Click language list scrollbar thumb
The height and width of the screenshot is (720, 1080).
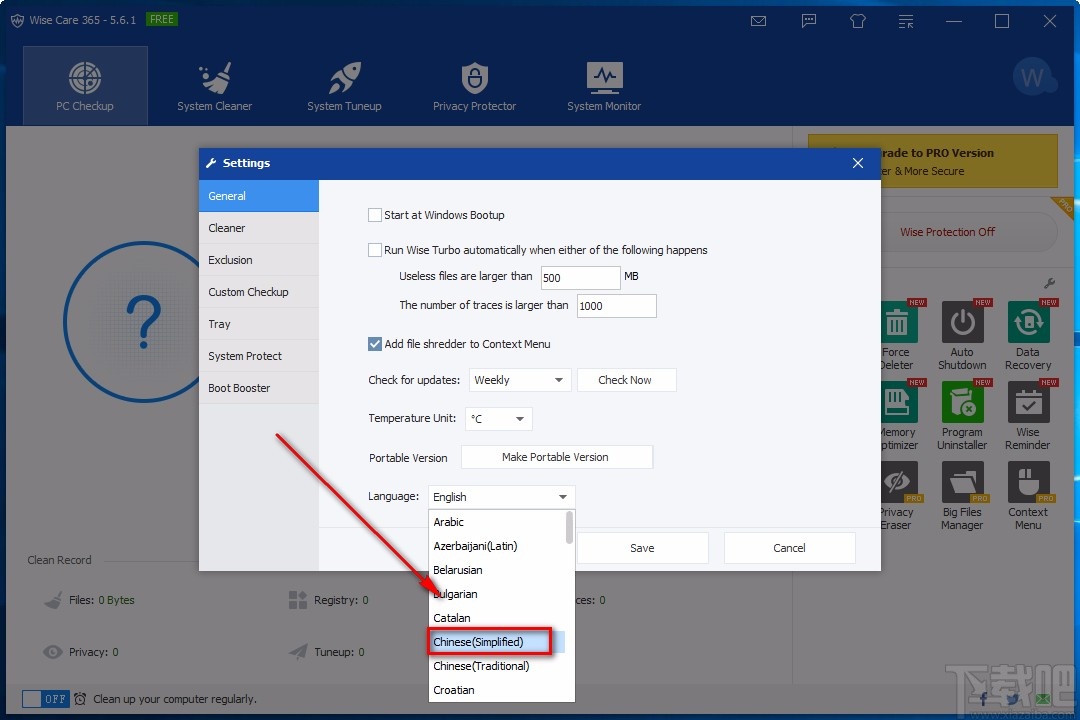click(x=570, y=527)
